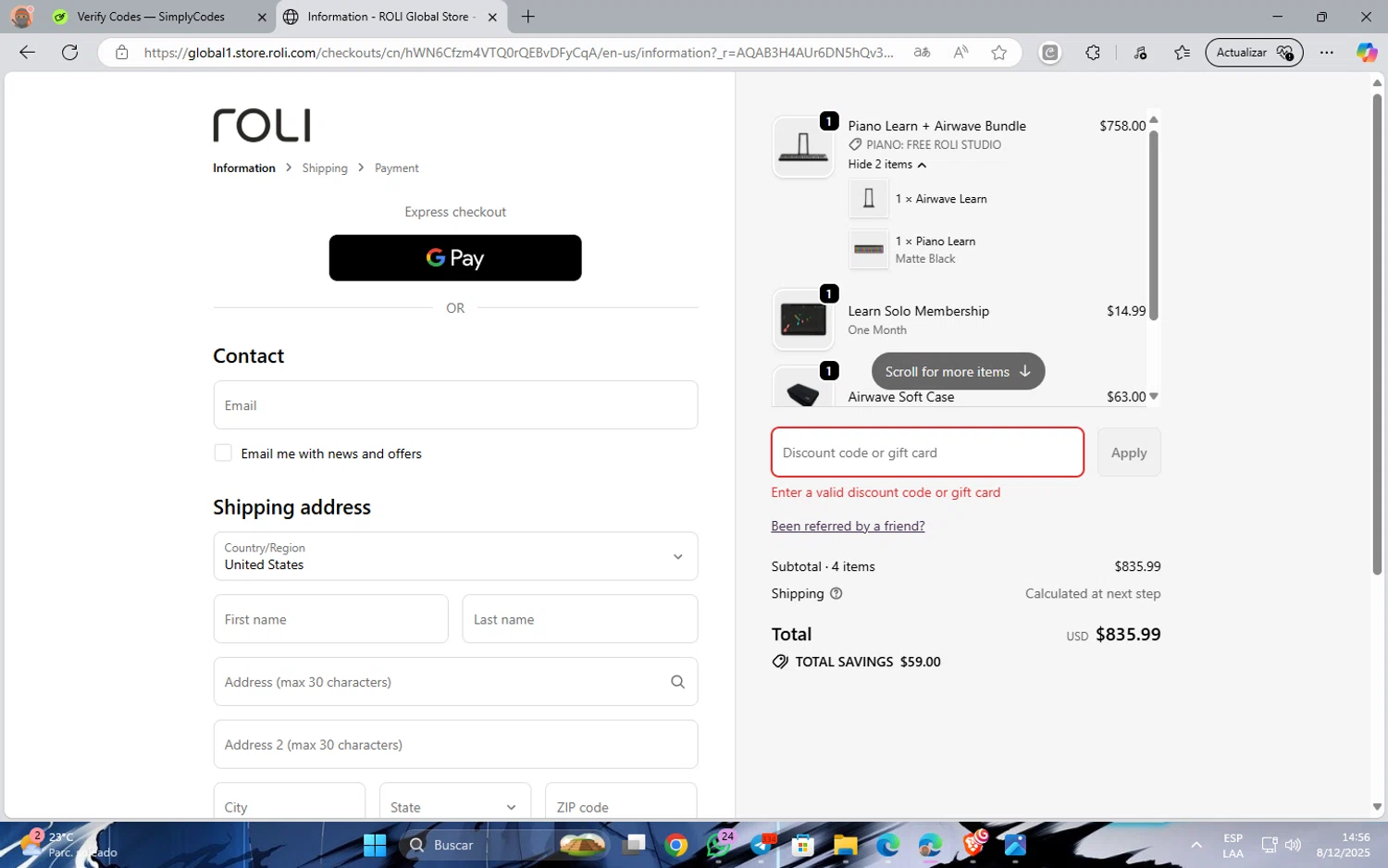Open File Explorer from taskbar
The image size is (1388, 868).
tap(845, 845)
